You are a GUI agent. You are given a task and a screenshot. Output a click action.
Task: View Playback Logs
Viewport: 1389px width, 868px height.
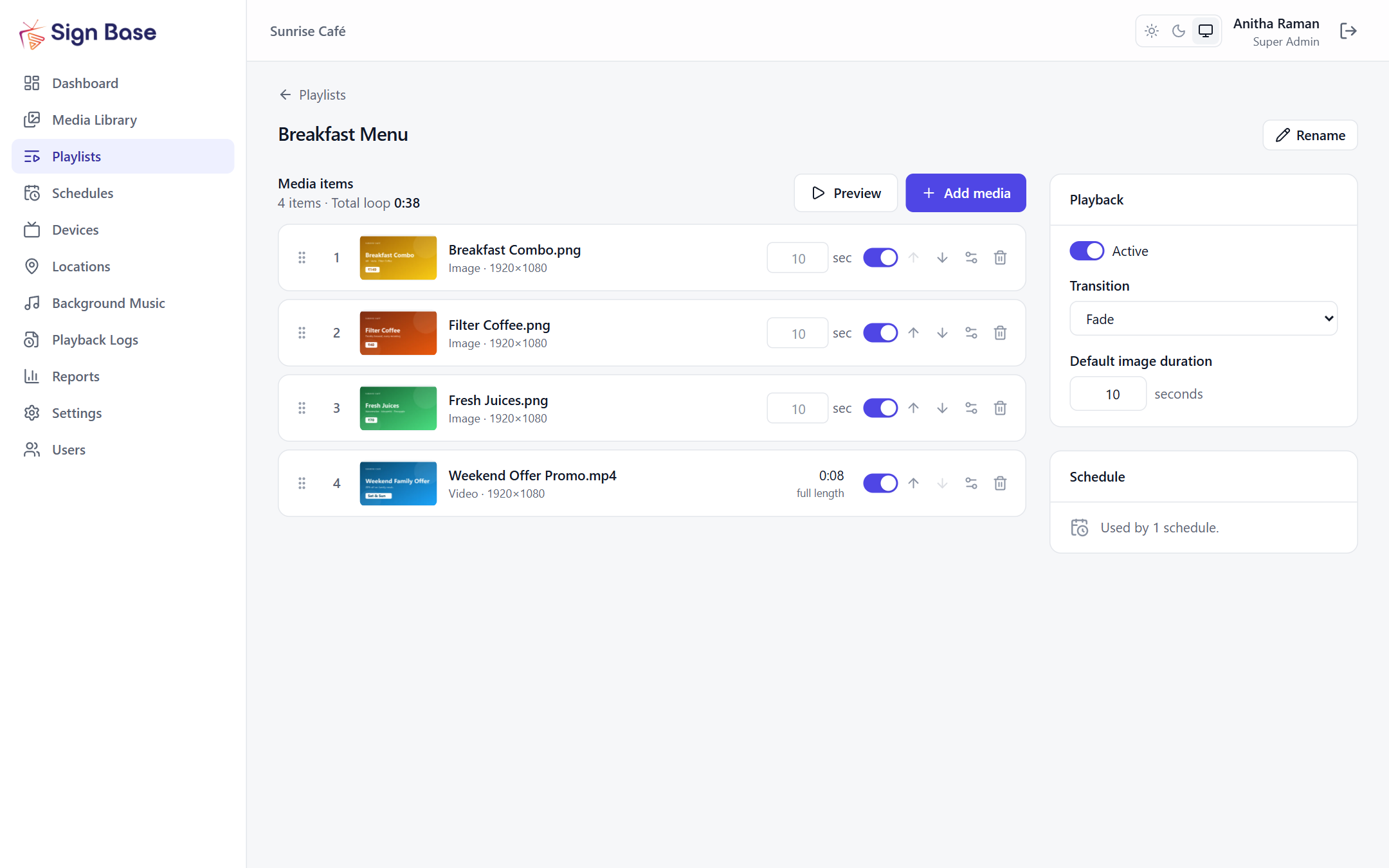(123, 339)
